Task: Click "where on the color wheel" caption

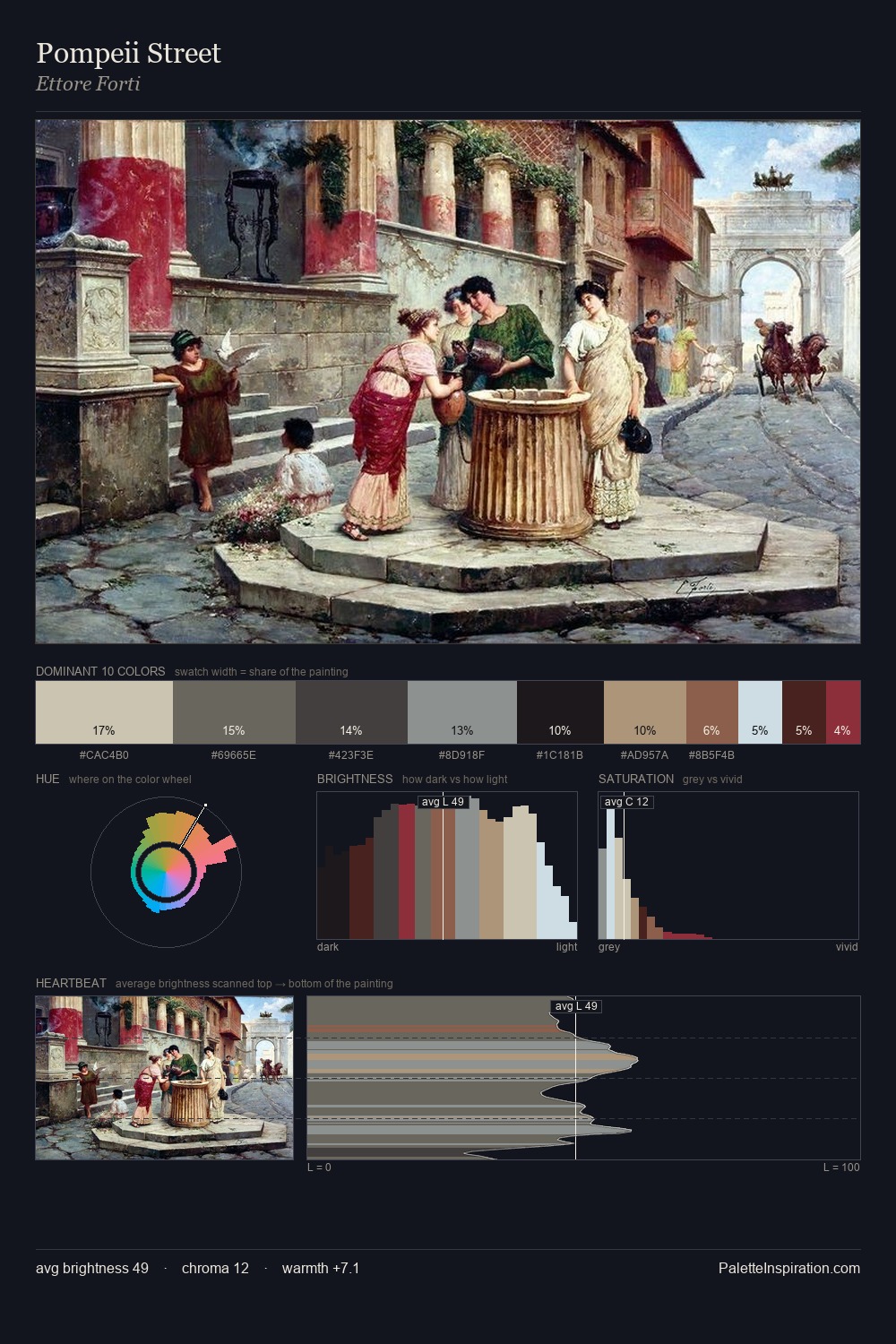Action: 130,780
